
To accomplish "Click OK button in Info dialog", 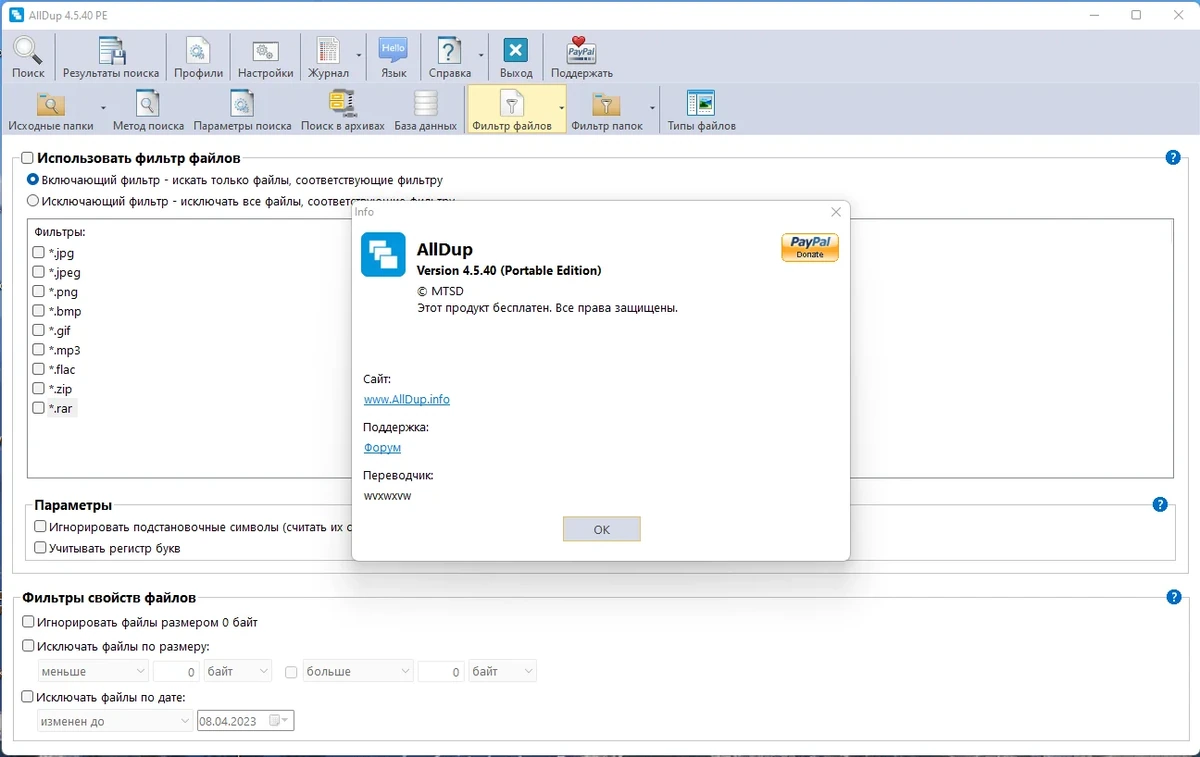I will tap(602, 529).
